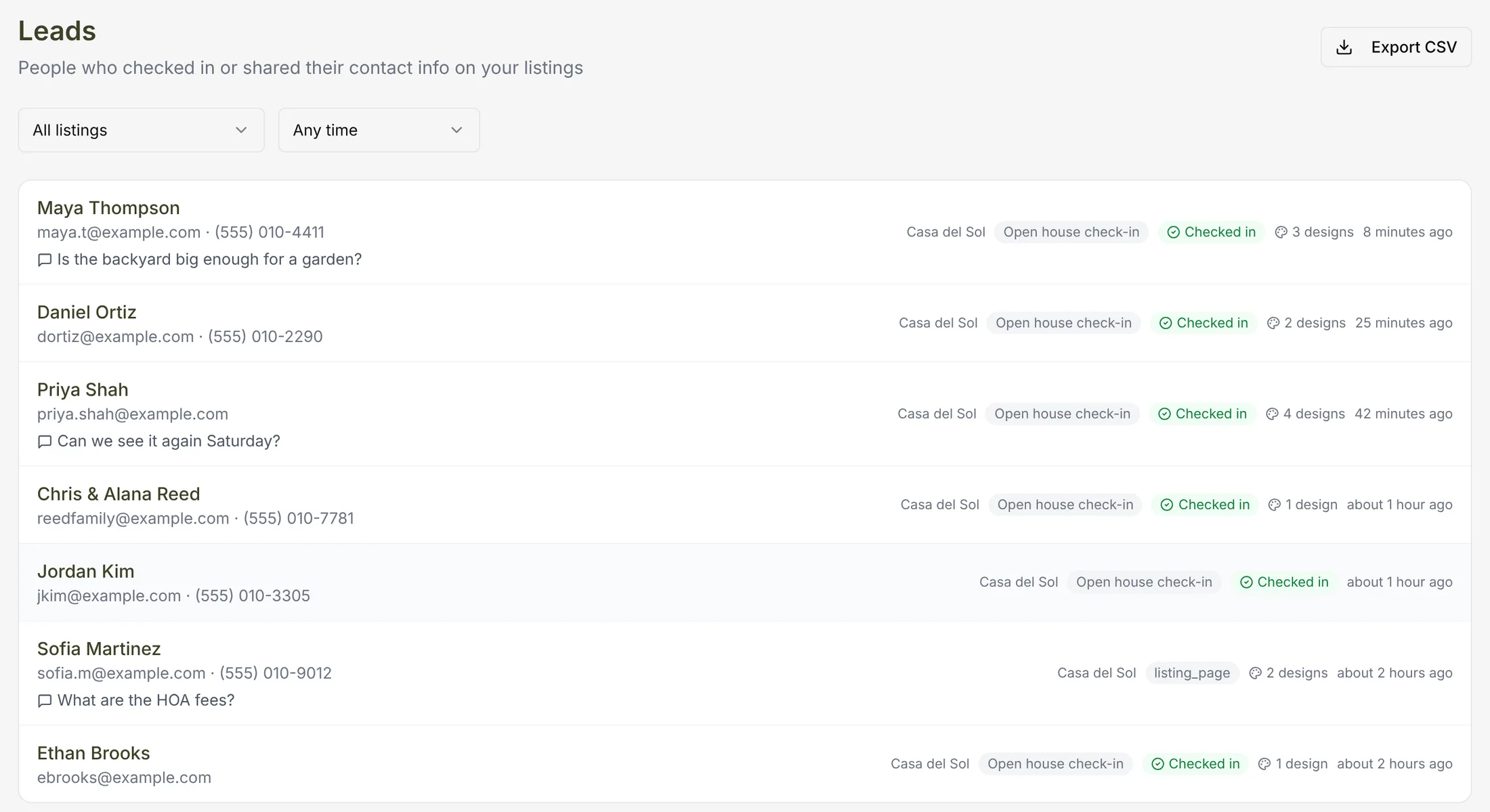Click the '25 minutes ago' timestamp
1490x812 pixels.
[x=1403, y=323]
